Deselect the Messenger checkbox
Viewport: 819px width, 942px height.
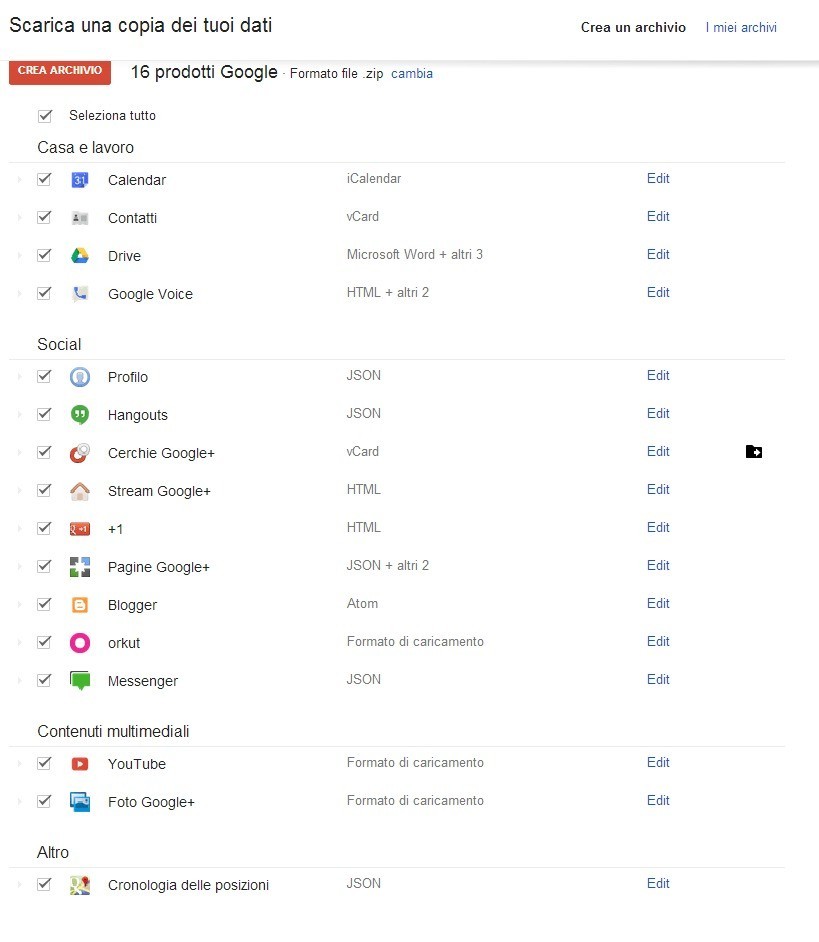(44, 680)
